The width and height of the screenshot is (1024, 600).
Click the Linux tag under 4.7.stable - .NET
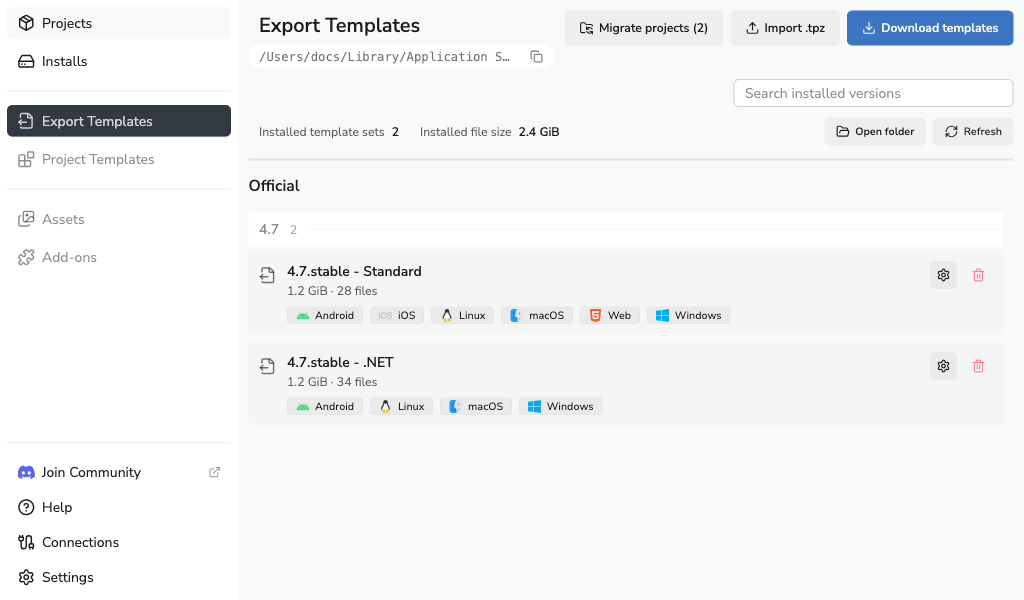(x=401, y=406)
